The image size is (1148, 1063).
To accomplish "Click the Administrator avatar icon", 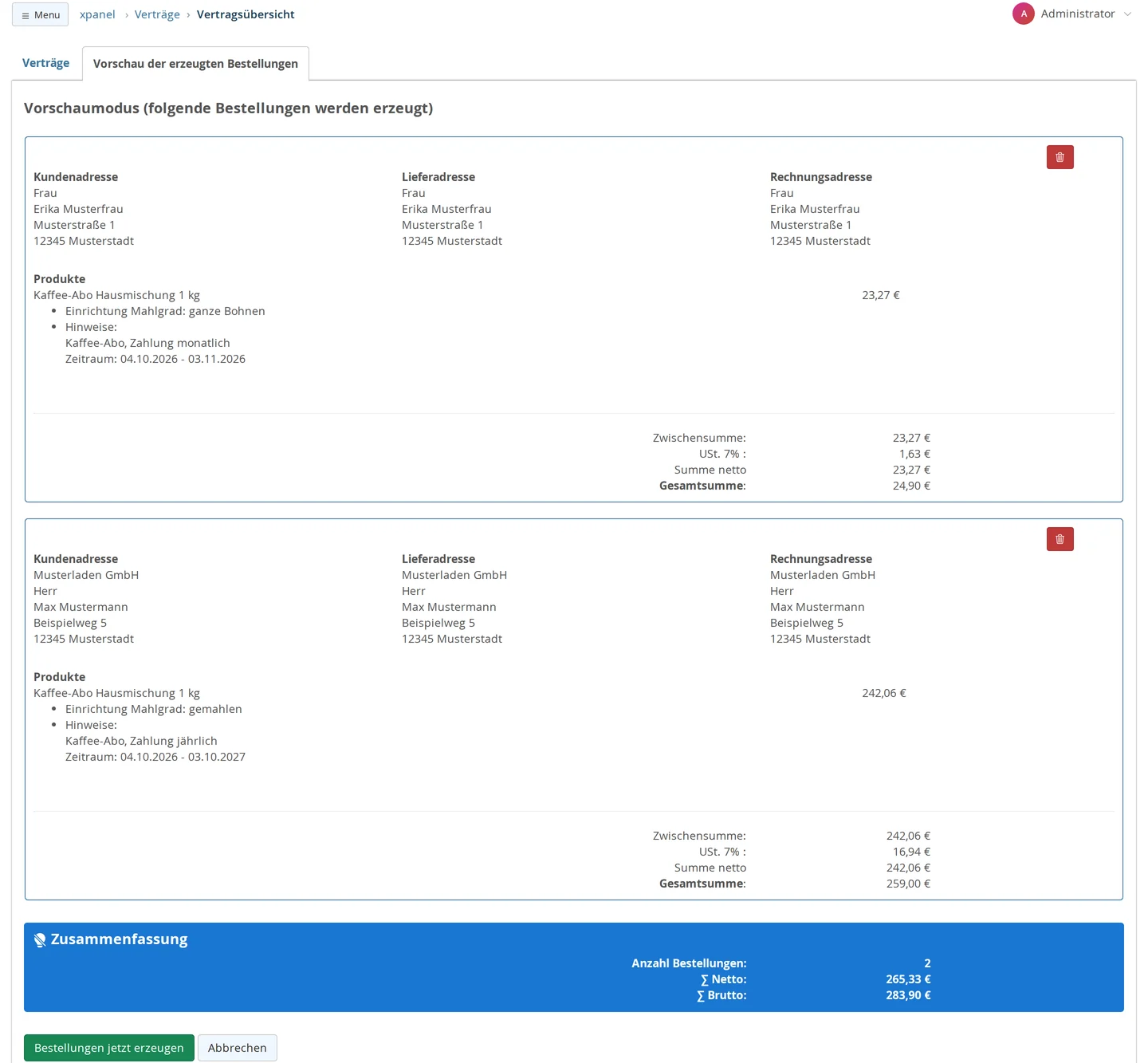I will pos(1024,14).
